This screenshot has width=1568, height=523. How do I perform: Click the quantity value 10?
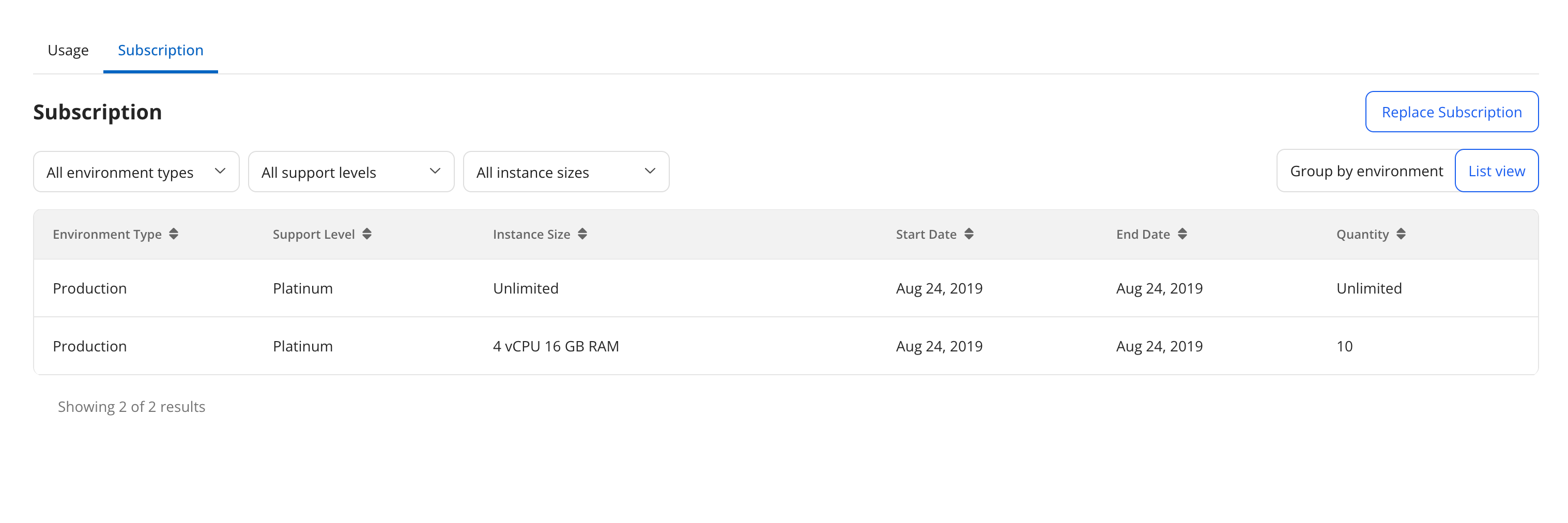(x=1344, y=346)
